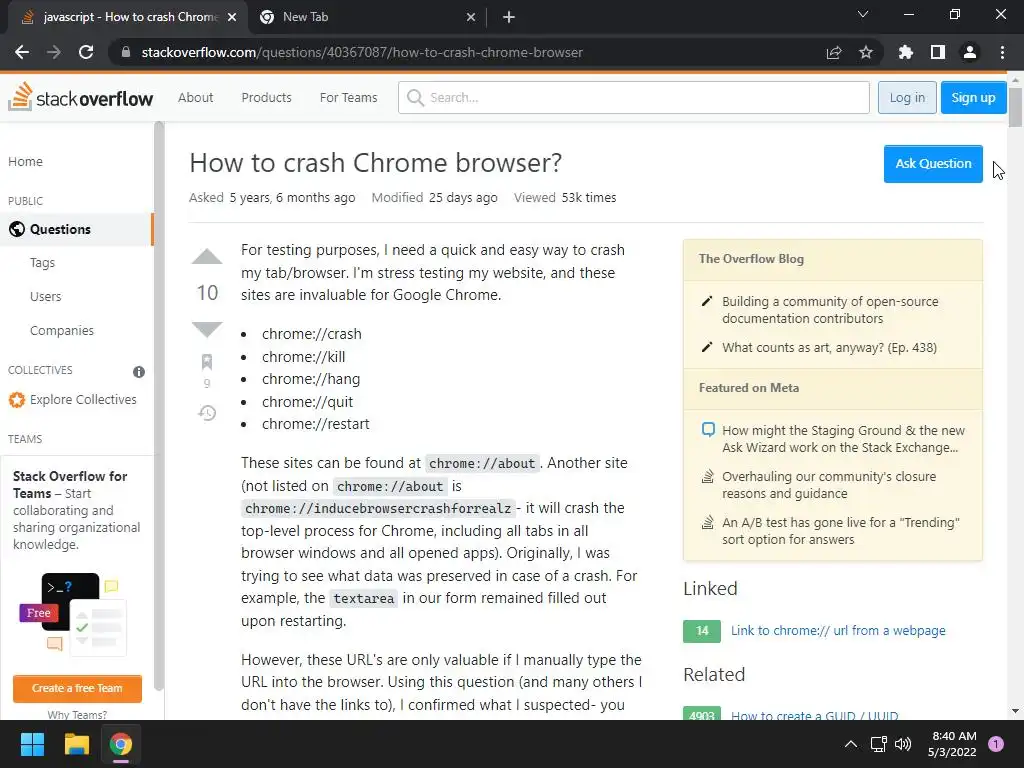Click the Chrome taskbar icon
The image size is (1024, 768).
click(x=121, y=744)
